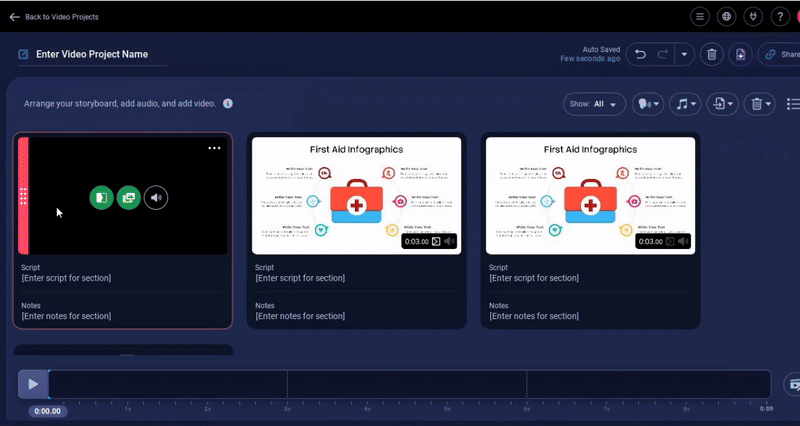
Task: Click the Share button
Action: point(780,54)
